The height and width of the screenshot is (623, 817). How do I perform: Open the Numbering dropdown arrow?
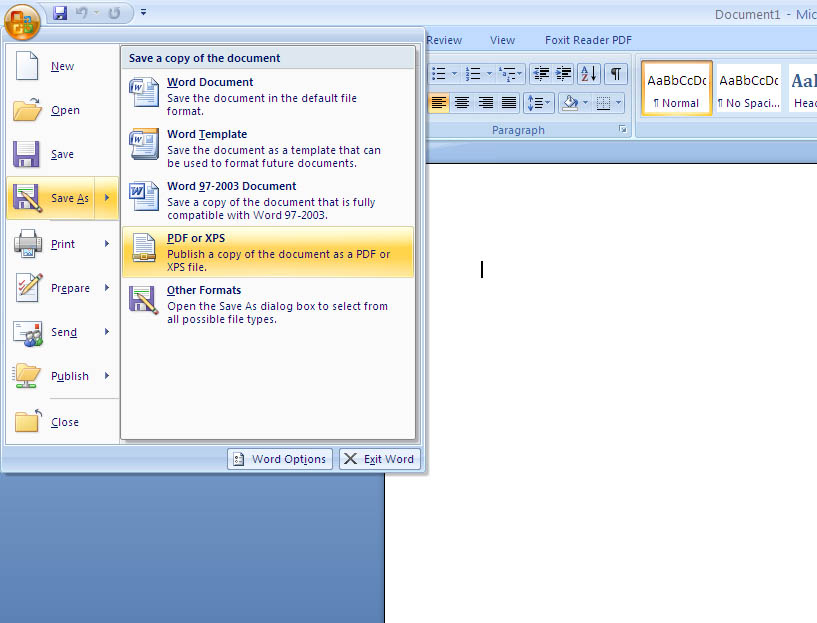[x=489, y=74]
